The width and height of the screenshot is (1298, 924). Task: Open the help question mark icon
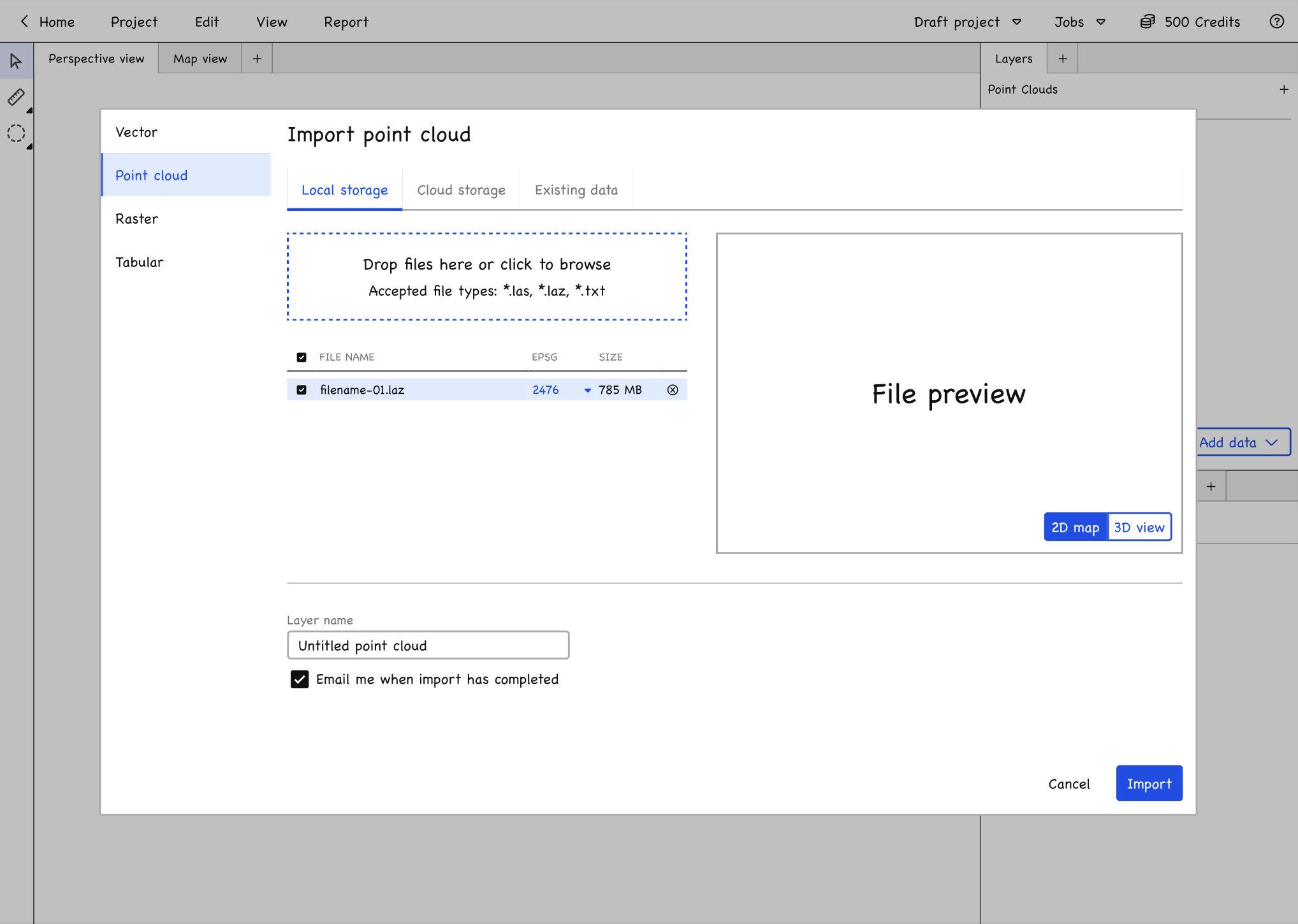click(x=1276, y=22)
